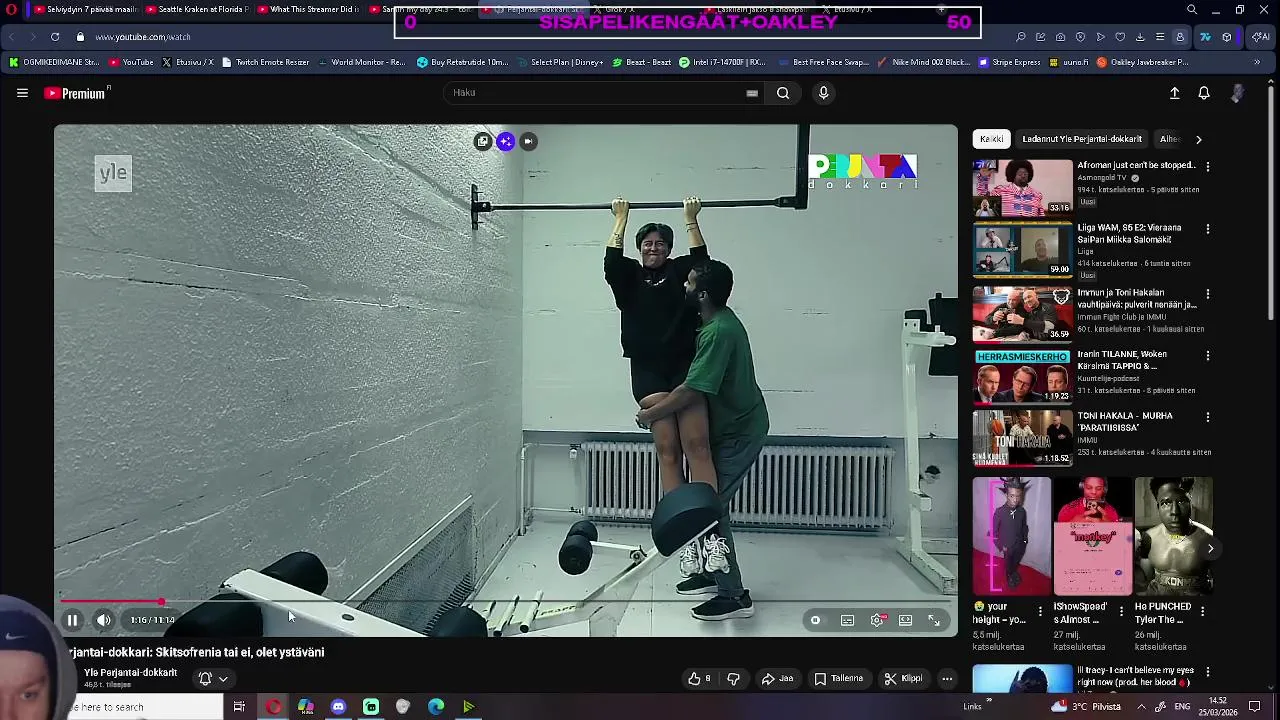Viewport: 1280px width, 720px height.
Task: Open the account avatar menu
Action: tap(1238, 93)
